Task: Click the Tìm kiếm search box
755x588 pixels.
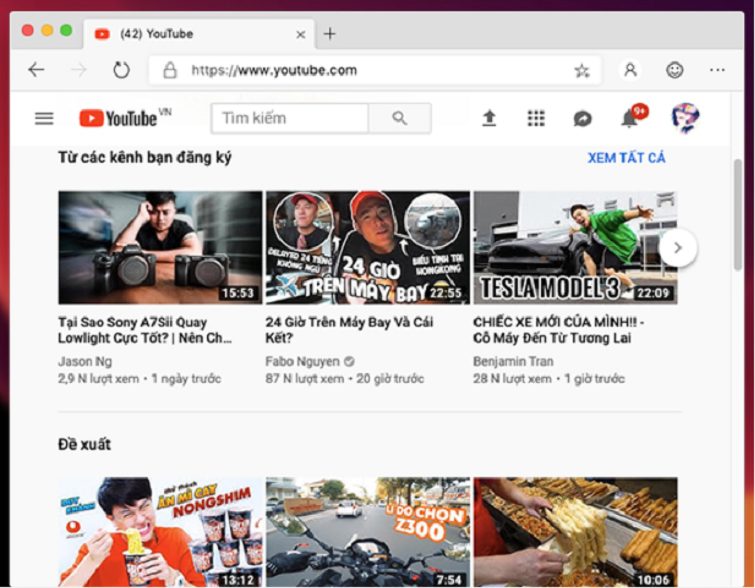Action: tap(290, 118)
